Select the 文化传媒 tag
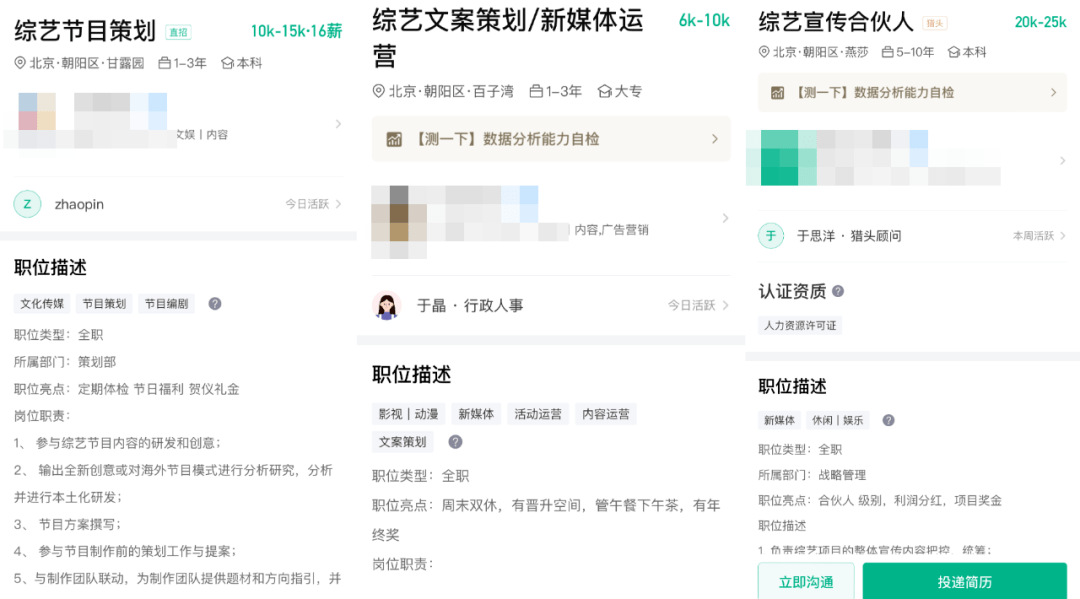 [42, 304]
